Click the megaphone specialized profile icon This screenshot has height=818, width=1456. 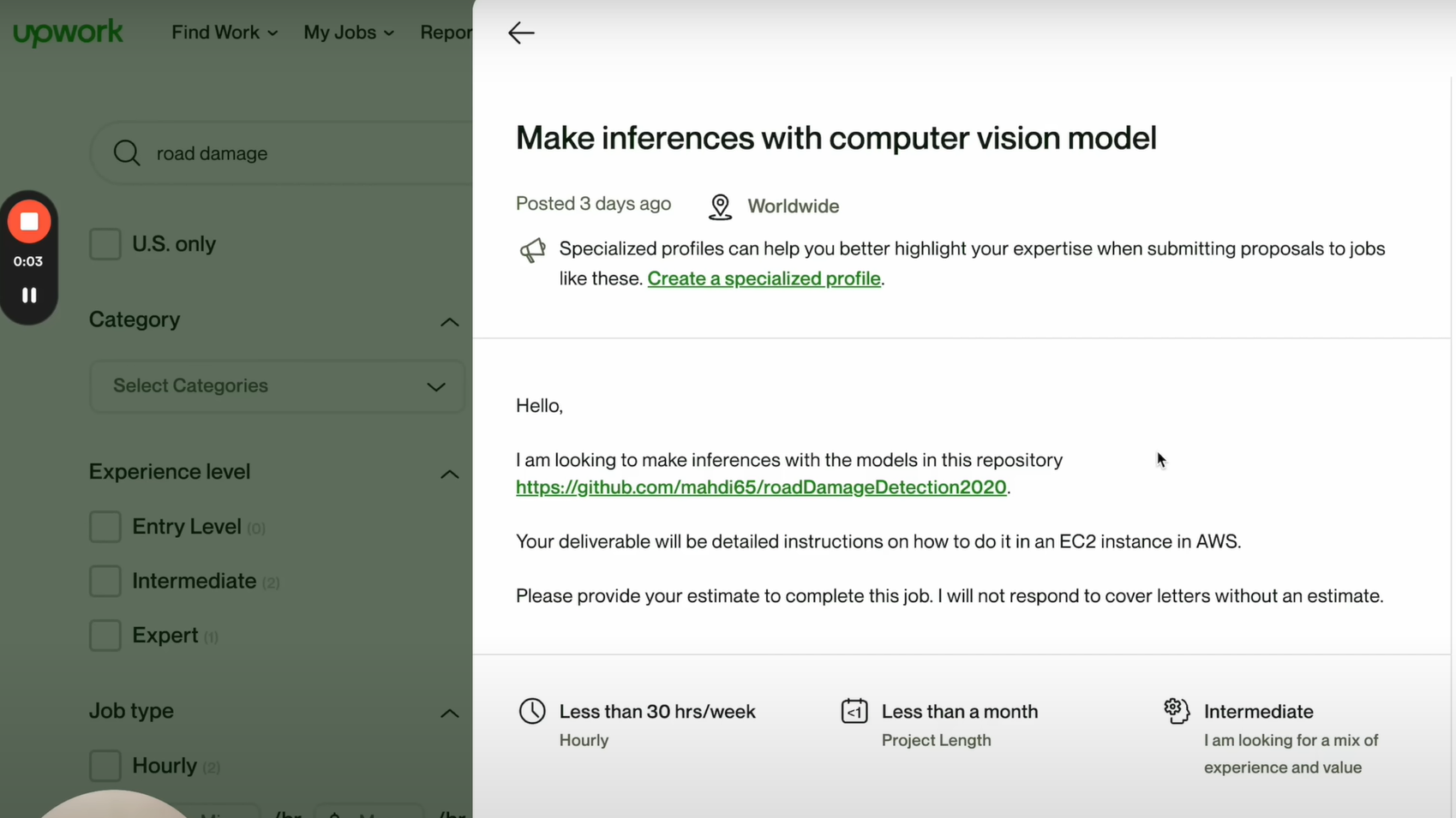(532, 250)
